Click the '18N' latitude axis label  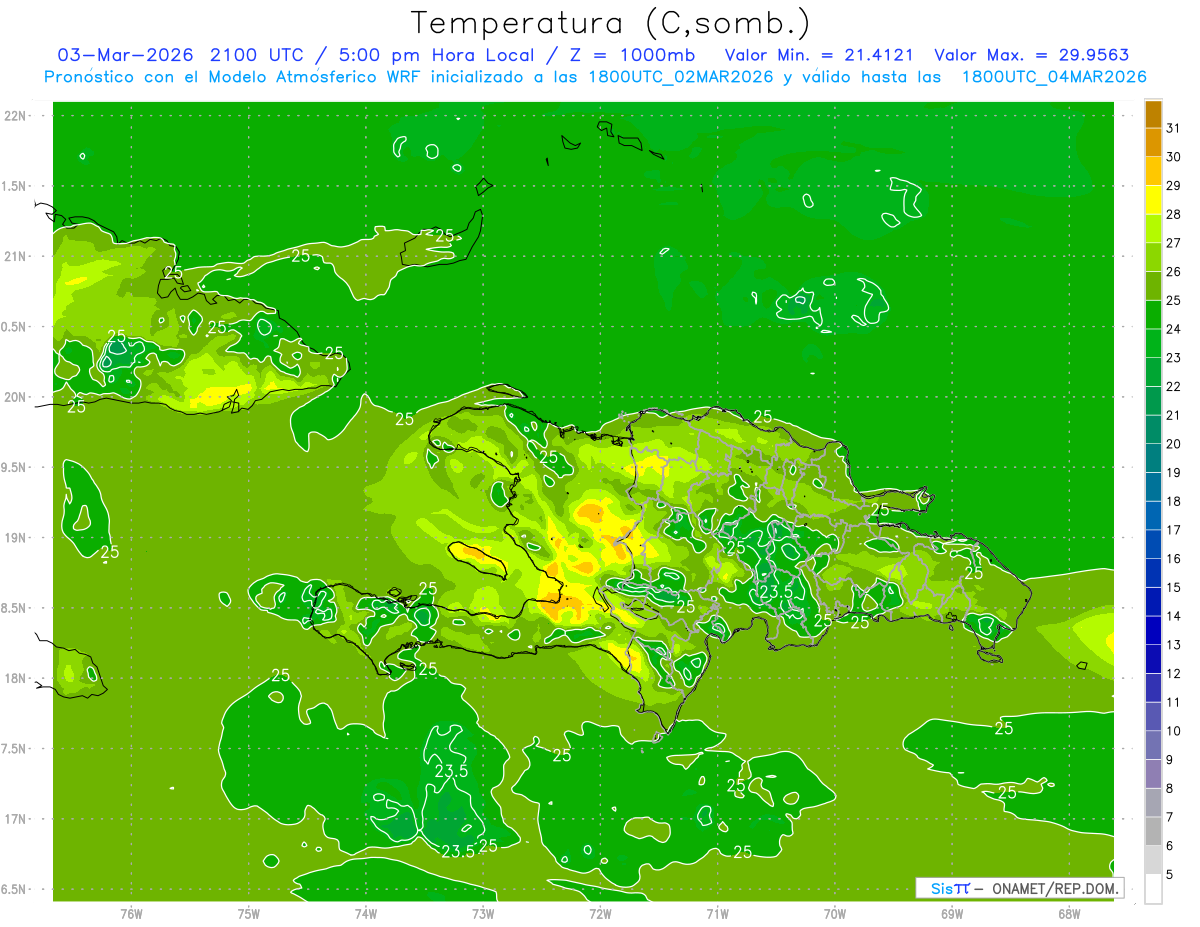[17, 678]
